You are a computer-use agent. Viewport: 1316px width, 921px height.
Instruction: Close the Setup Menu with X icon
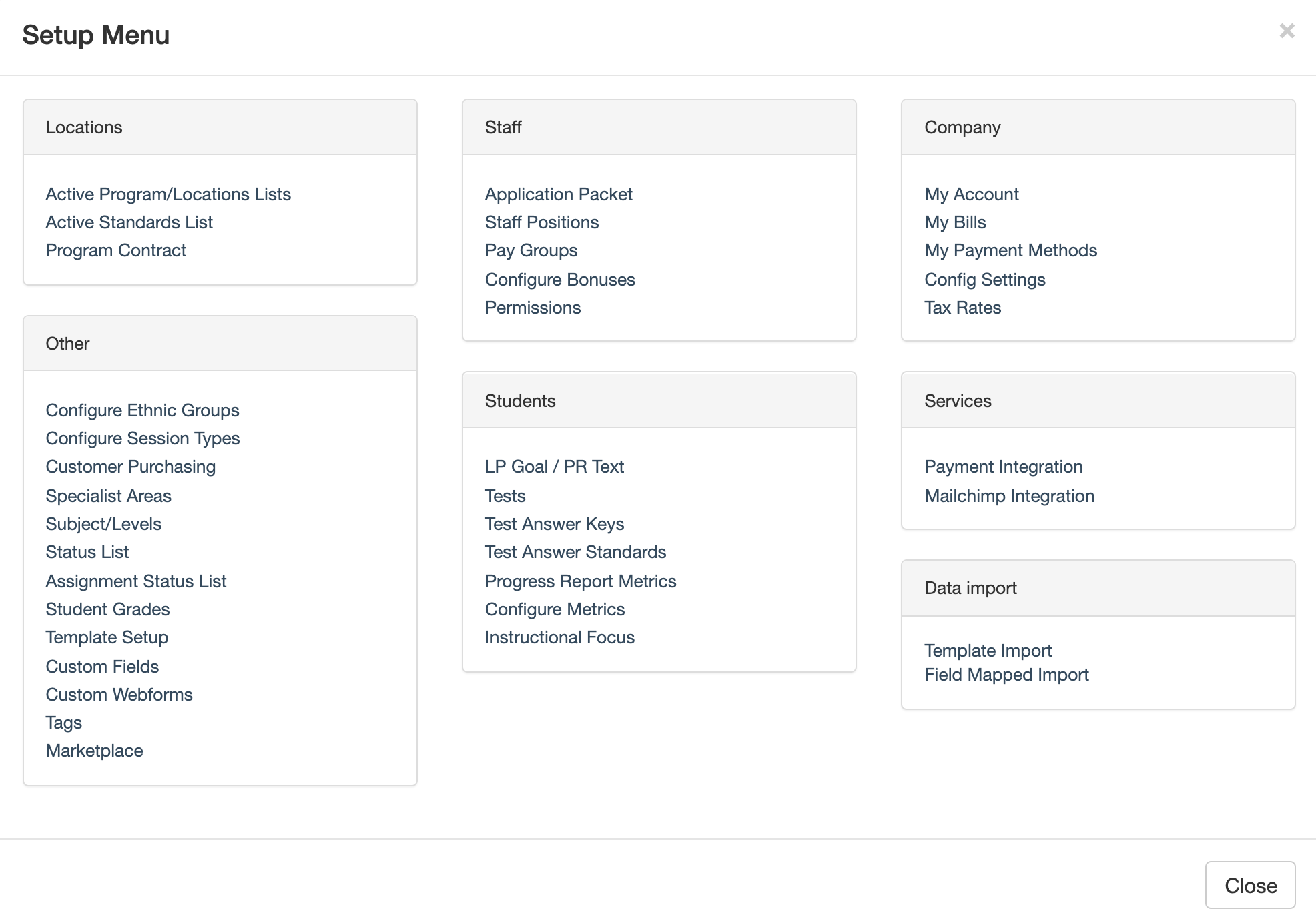[1287, 31]
